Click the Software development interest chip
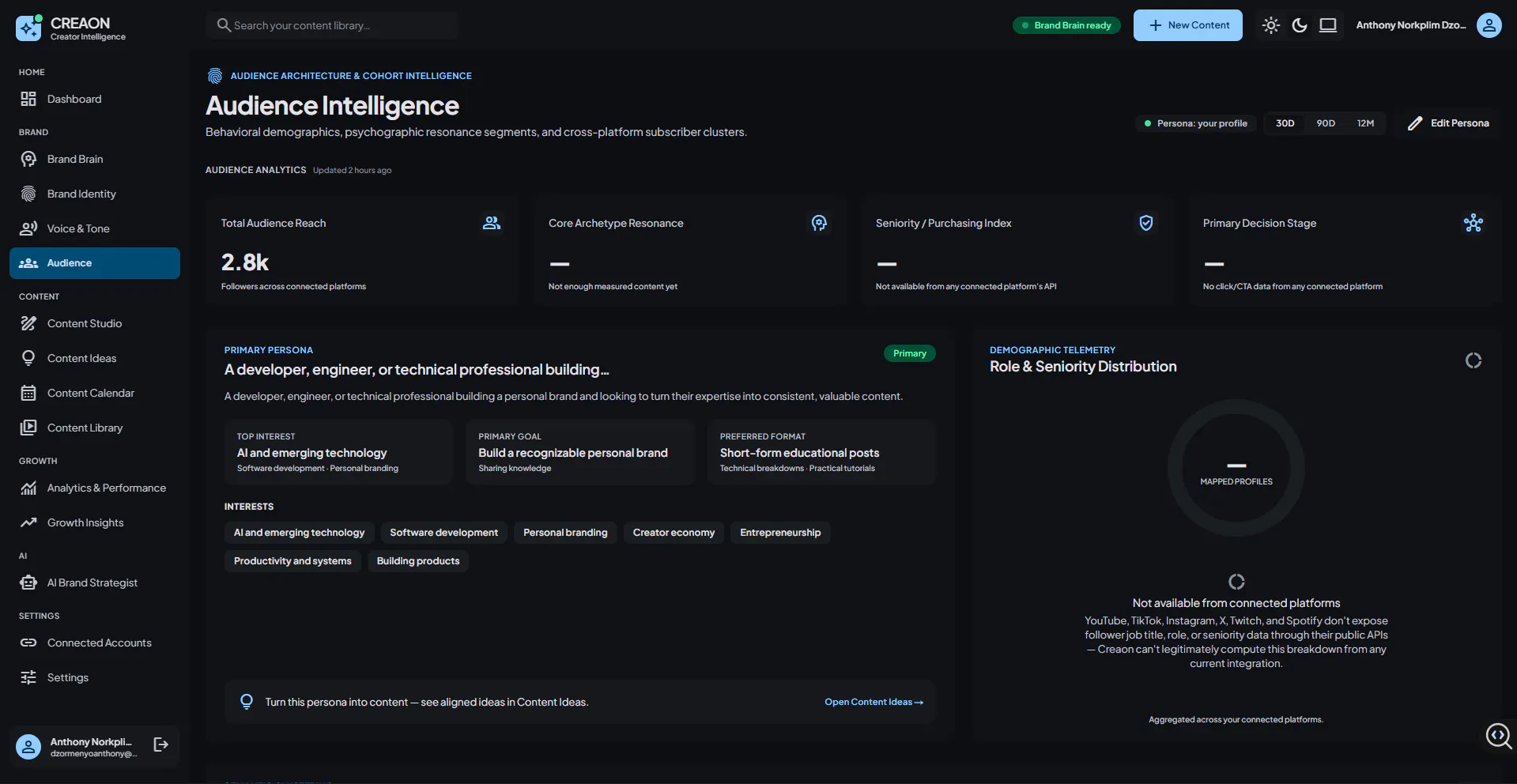The height and width of the screenshot is (784, 1517). pyautogui.click(x=443, y=533)
